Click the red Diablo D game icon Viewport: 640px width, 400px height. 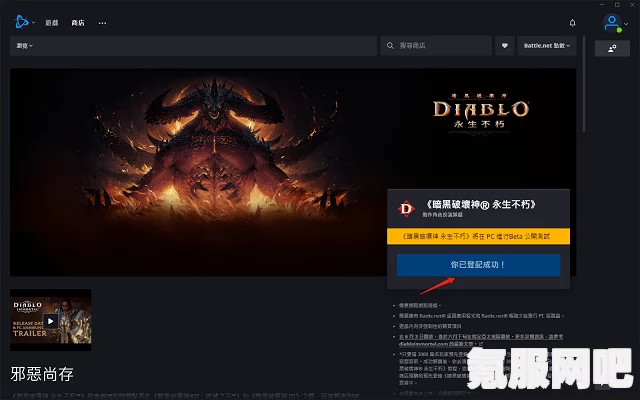[x=406, y=209]
